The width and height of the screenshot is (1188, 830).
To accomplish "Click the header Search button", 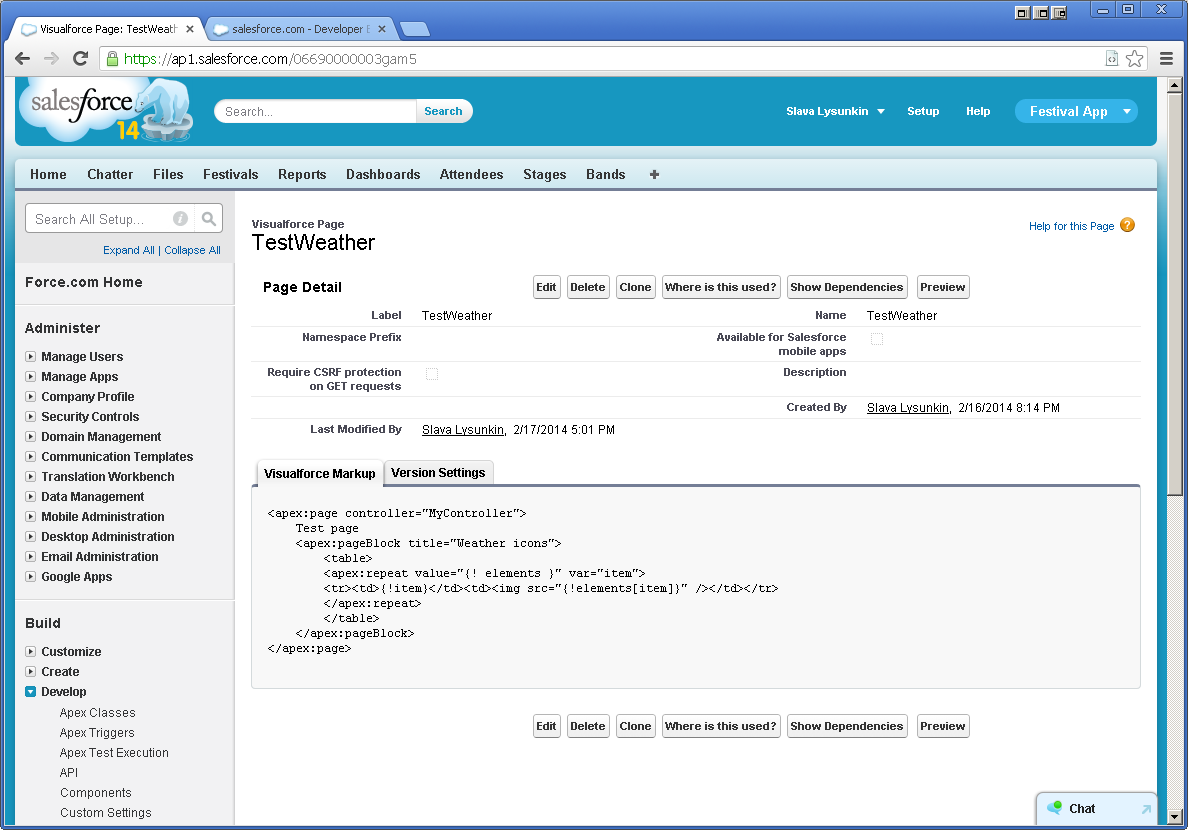I will point(443,111).
